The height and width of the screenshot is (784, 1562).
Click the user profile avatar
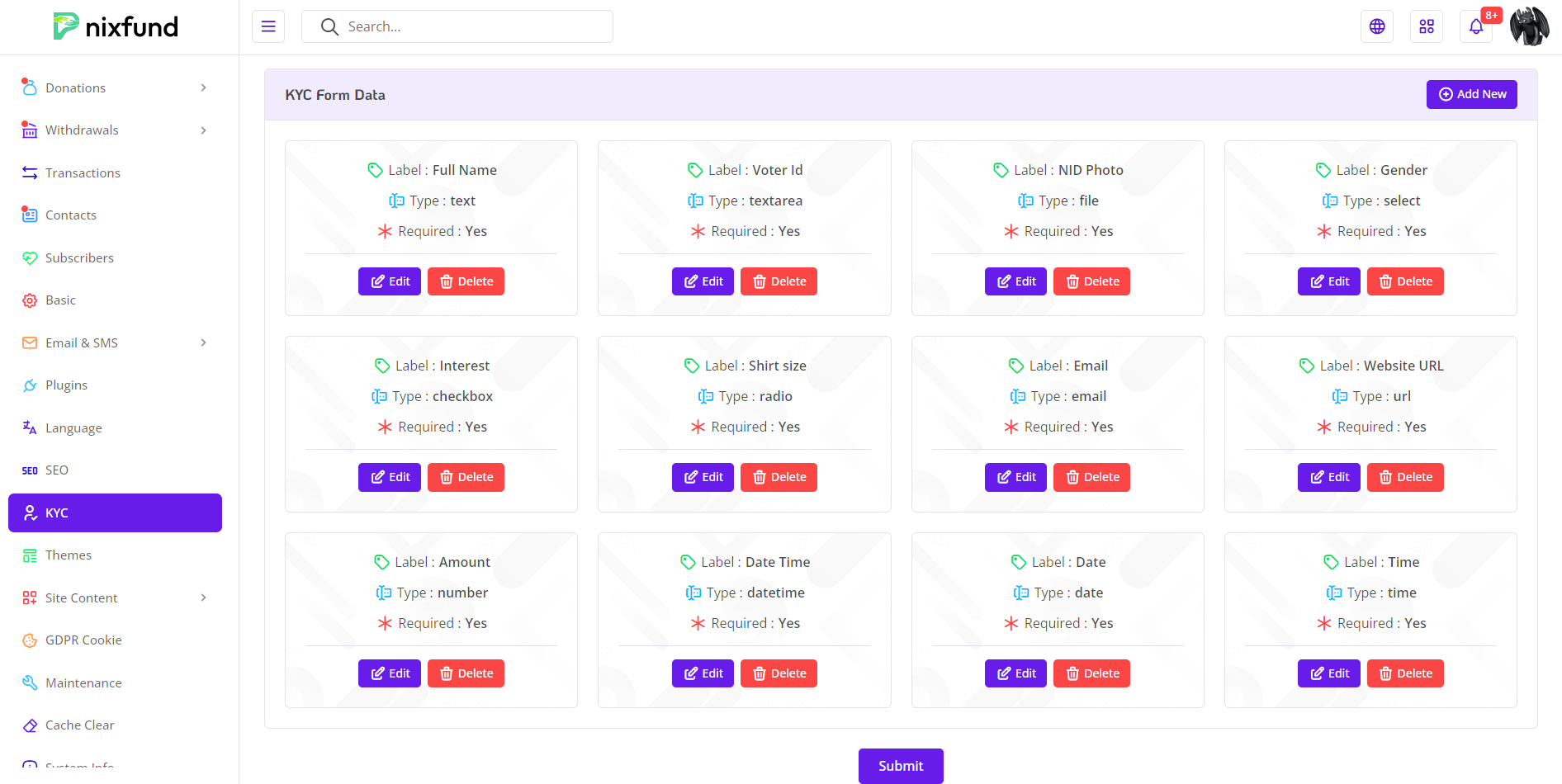pos(1529,26)
